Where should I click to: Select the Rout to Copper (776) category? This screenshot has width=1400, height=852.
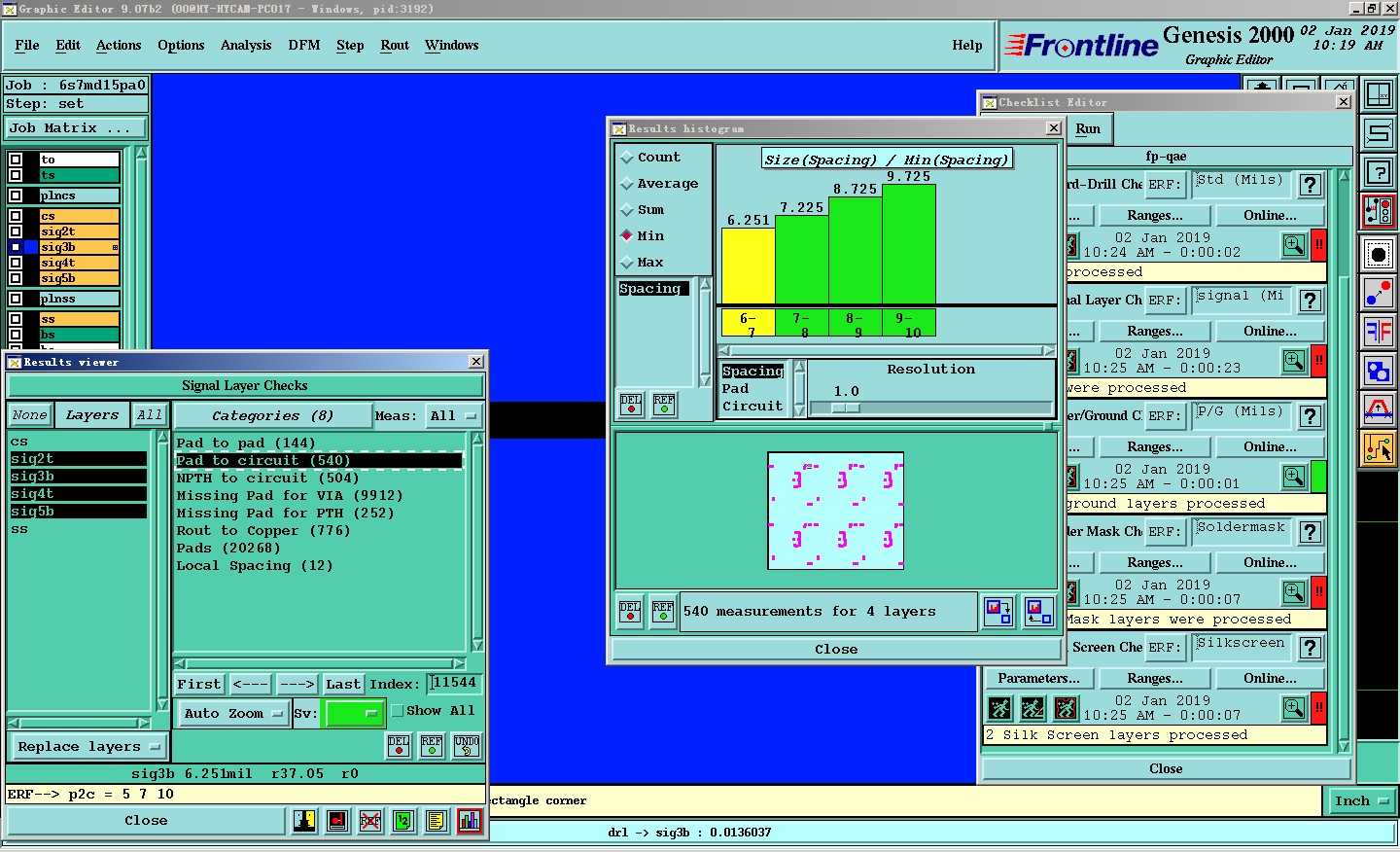click(262, 531)
